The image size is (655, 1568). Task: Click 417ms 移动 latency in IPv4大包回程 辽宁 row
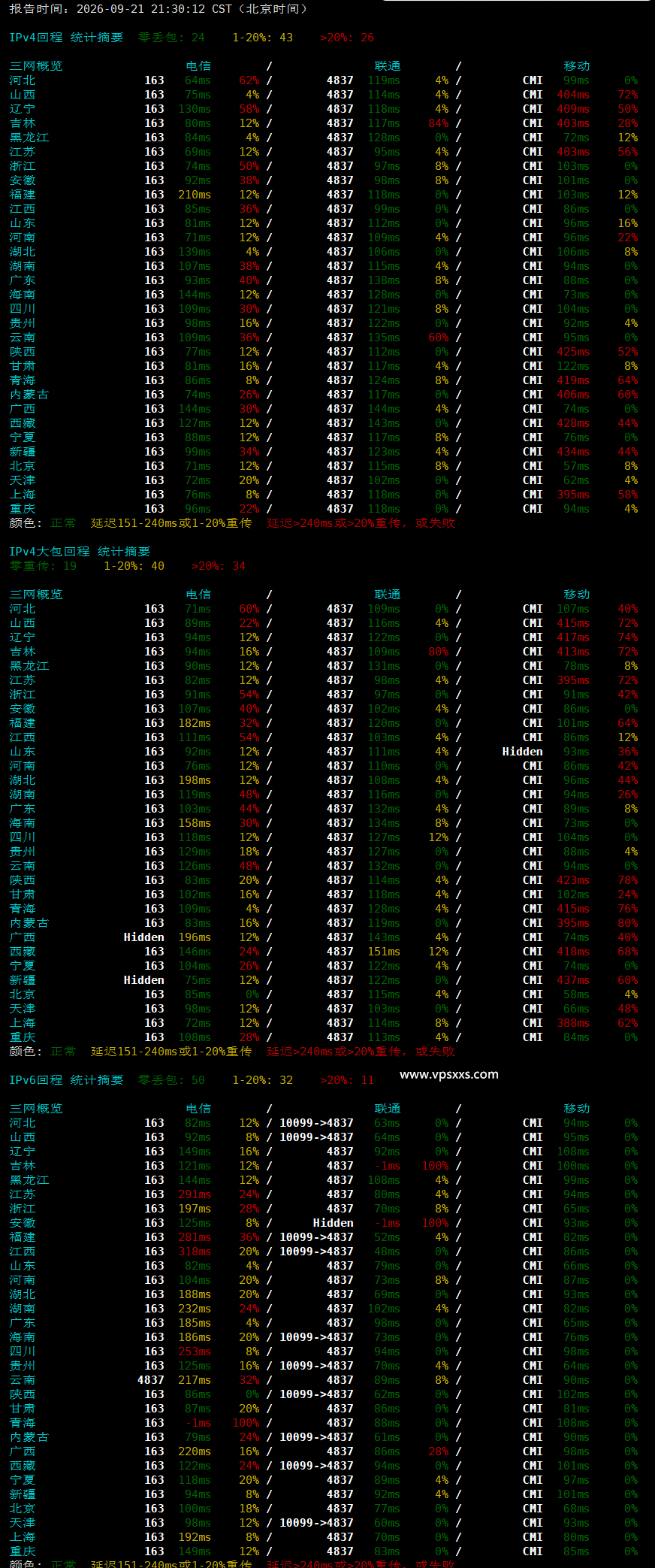[573, 637]
